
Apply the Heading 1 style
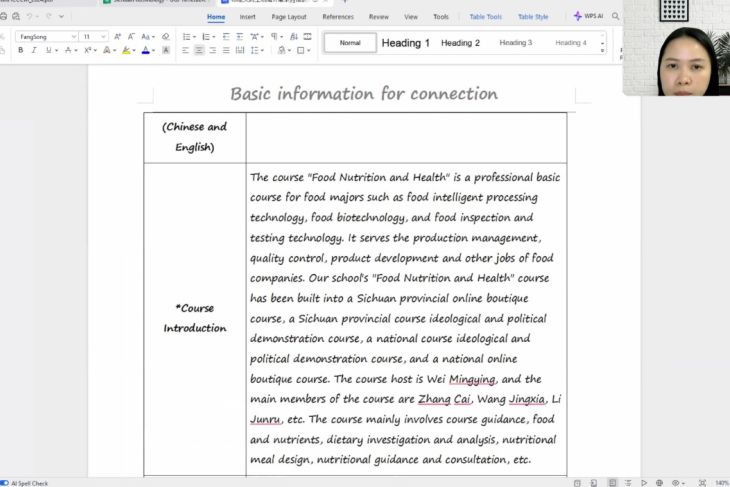[406, 43]
